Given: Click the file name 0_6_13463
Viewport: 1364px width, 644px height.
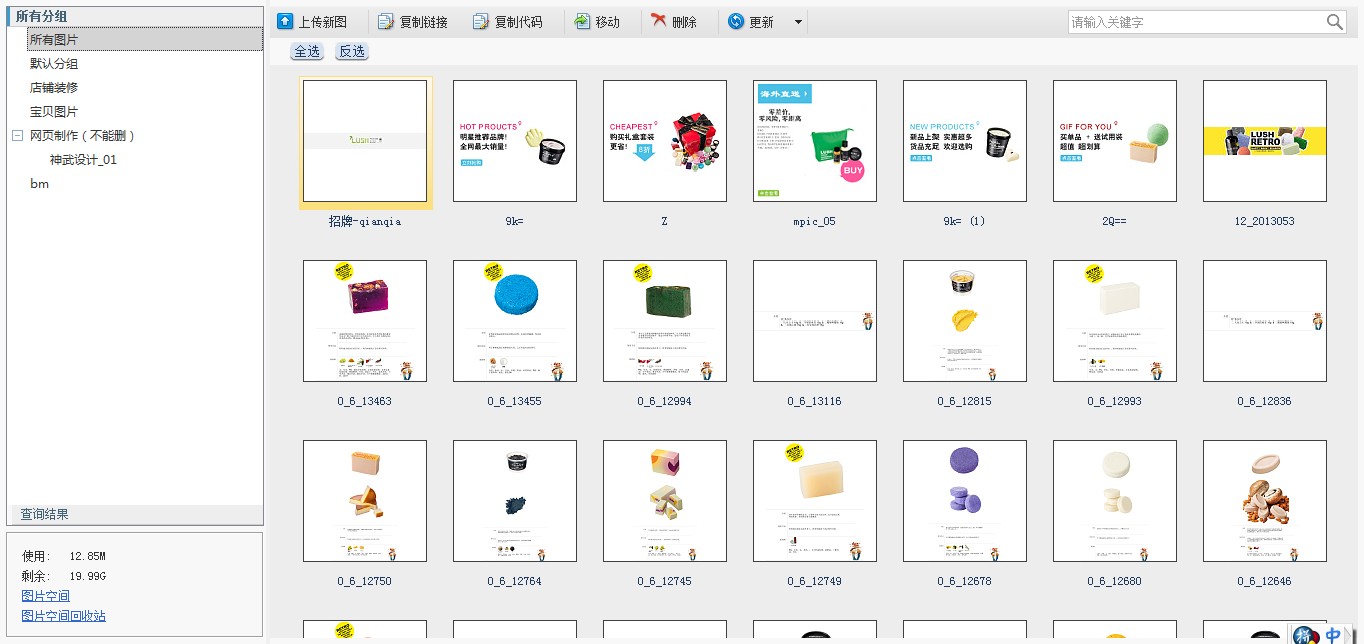Looking at the screenshot, I should [x=365, y=401].
